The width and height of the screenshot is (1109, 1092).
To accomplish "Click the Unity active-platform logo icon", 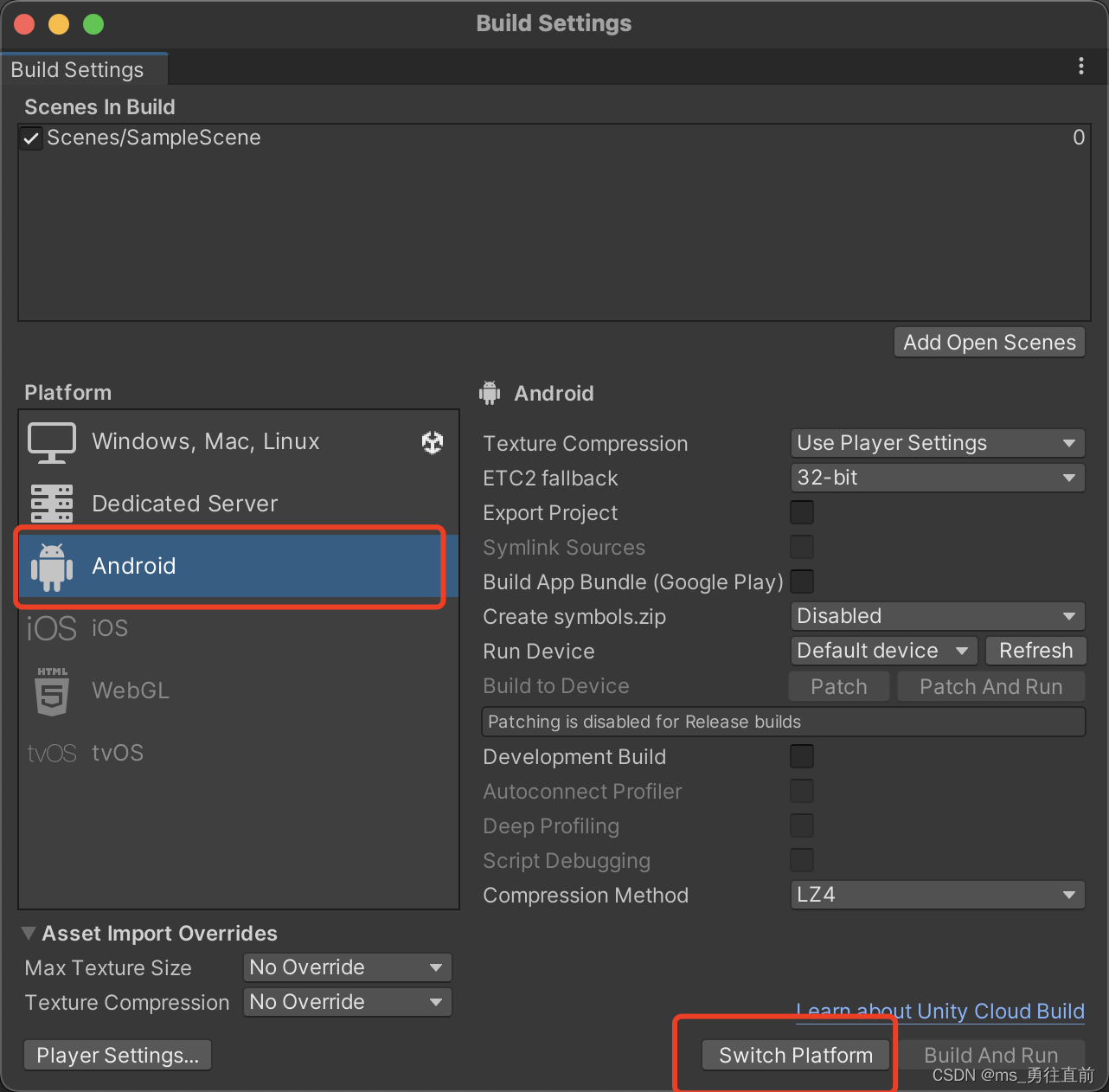I will coord(433,443).
